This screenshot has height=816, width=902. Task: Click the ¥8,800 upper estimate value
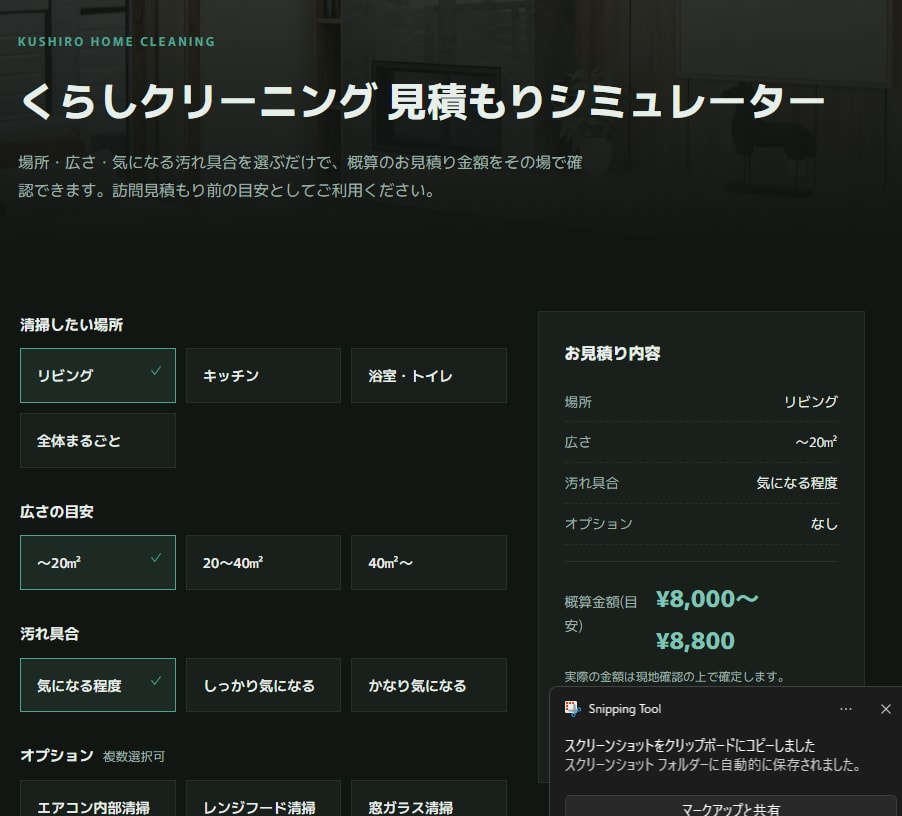695,641
